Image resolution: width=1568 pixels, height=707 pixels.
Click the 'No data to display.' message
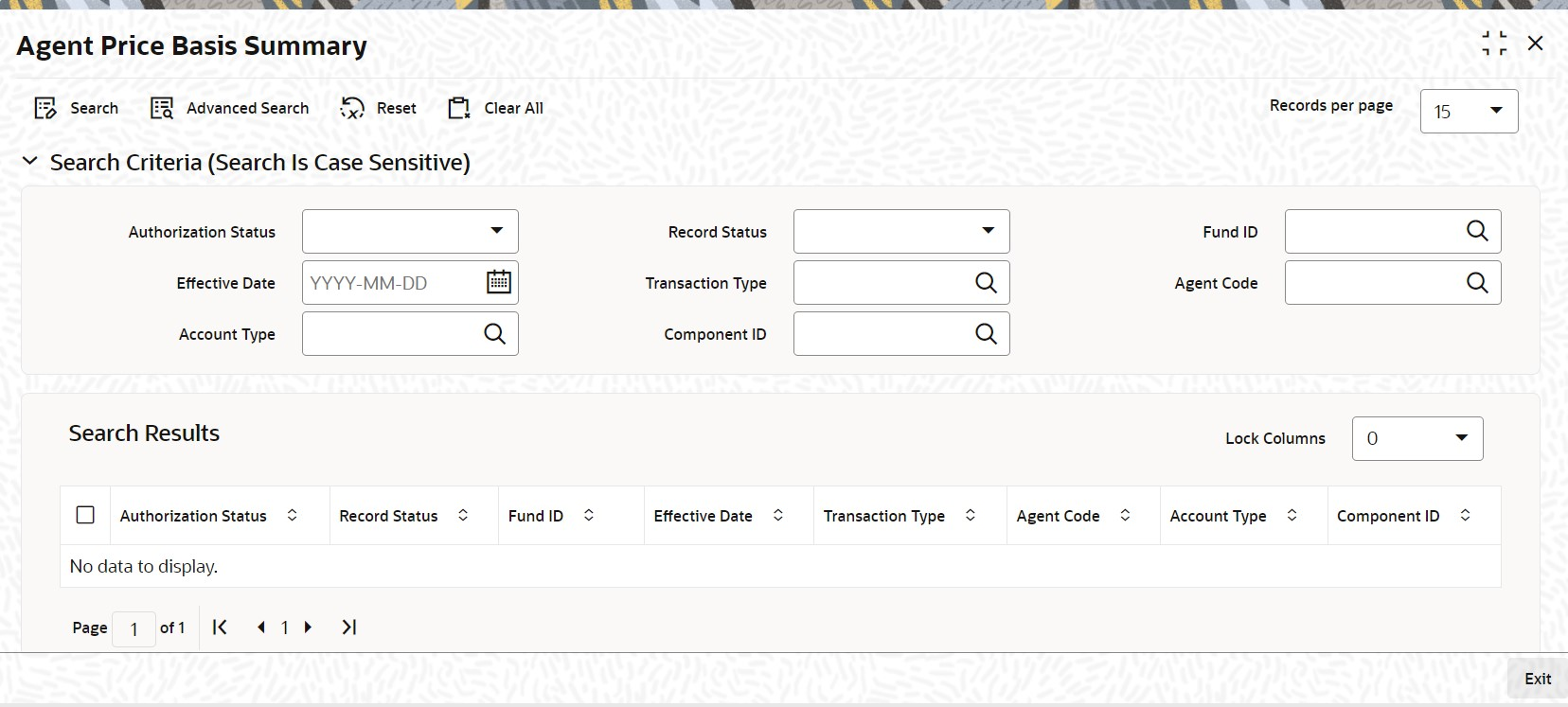[144, 566]
